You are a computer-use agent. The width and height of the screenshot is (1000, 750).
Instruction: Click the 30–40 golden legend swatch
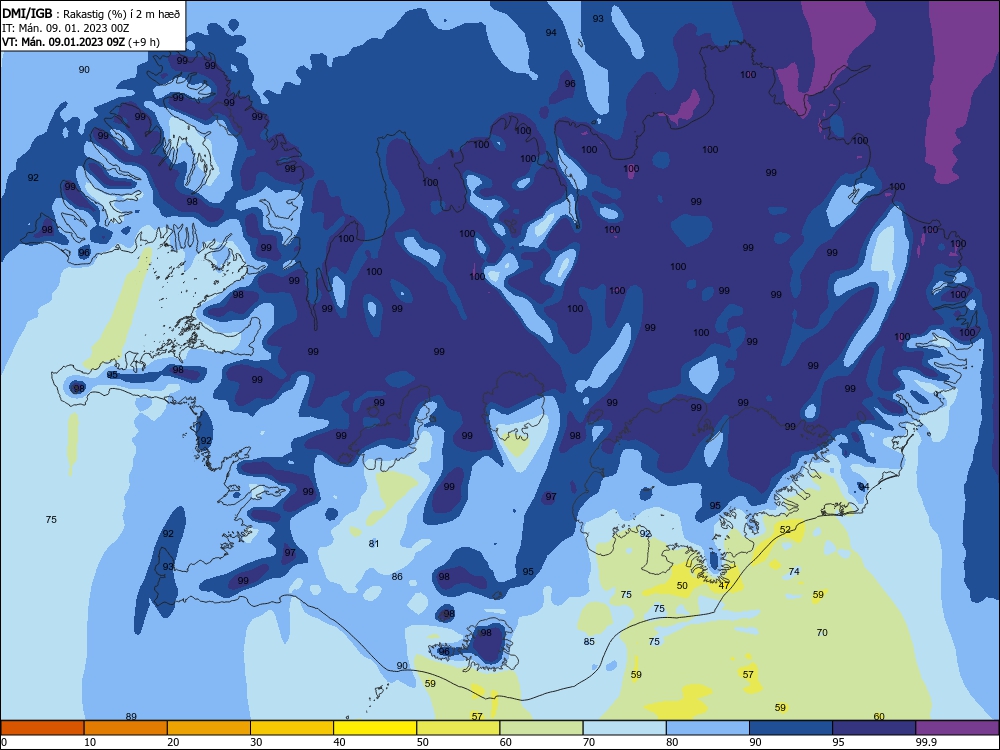pos(292,728)
